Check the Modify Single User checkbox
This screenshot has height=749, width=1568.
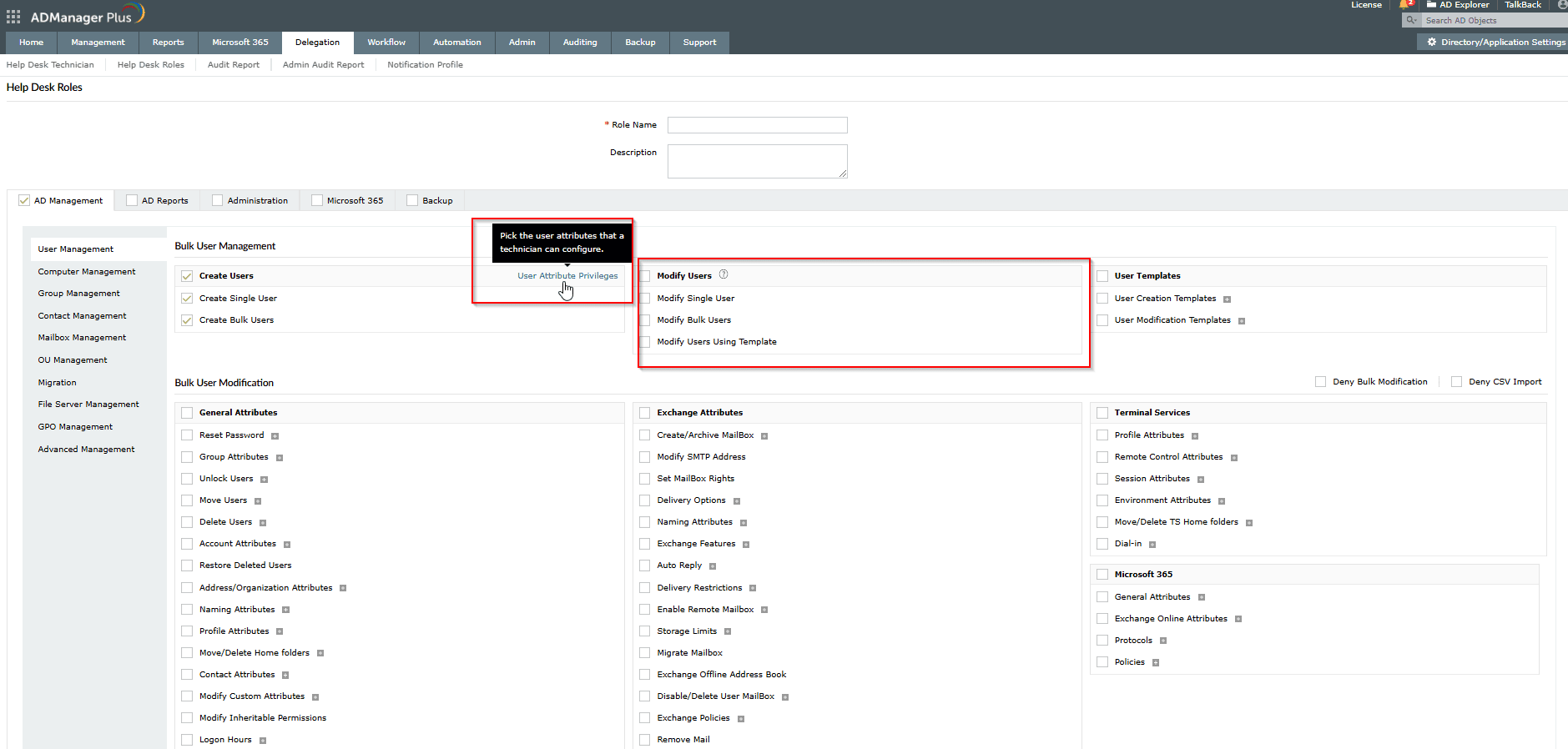(x=645, y=299)
